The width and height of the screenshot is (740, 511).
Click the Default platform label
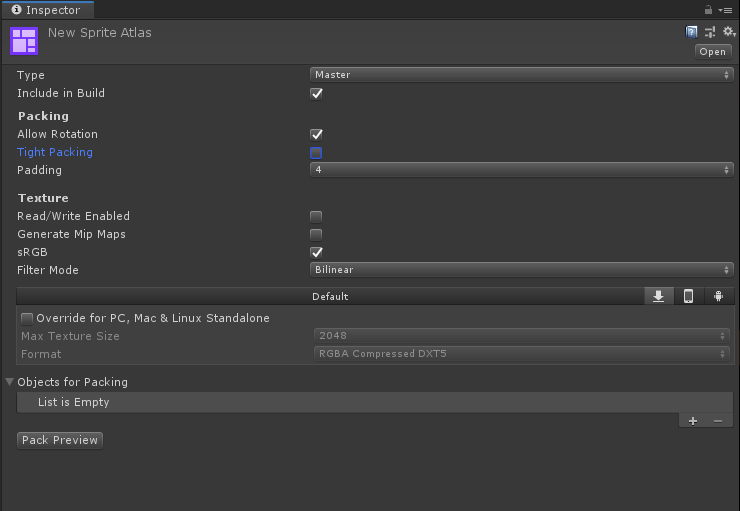pos(330,296)
